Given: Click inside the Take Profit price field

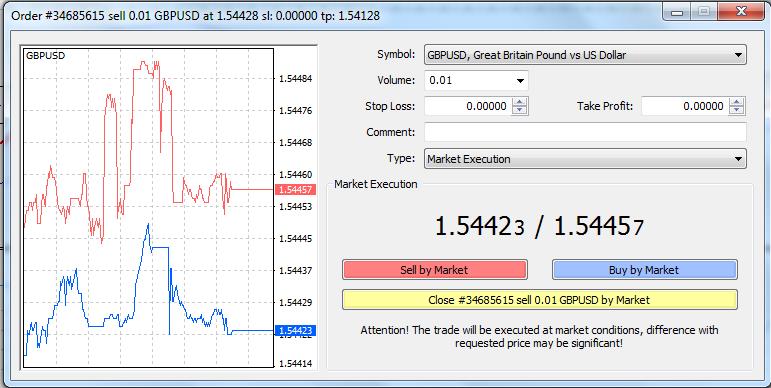Looking at the screenshot, I should click(x=685, y=106).
